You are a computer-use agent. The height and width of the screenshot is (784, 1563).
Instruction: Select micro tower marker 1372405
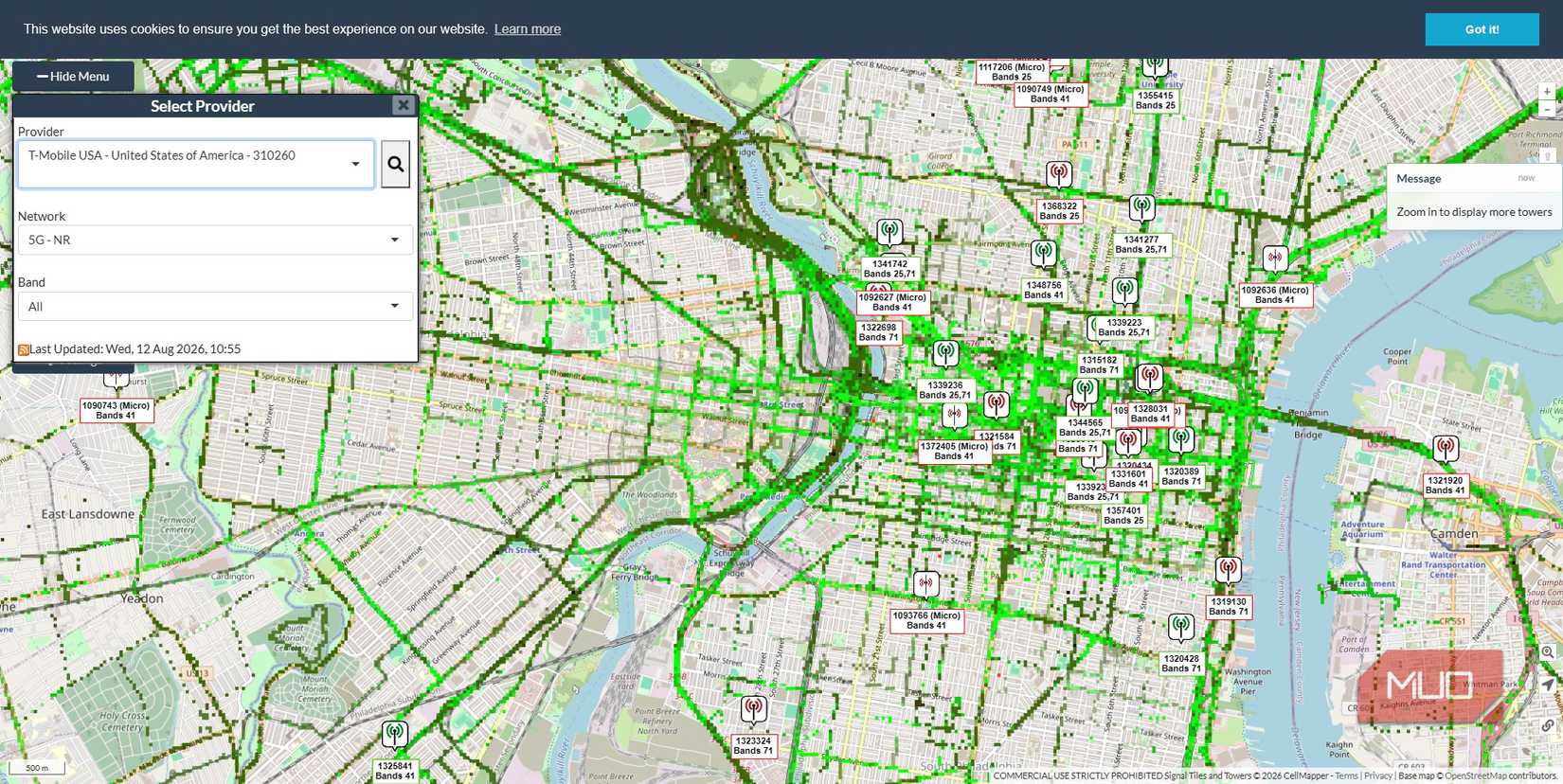[954, 415]
